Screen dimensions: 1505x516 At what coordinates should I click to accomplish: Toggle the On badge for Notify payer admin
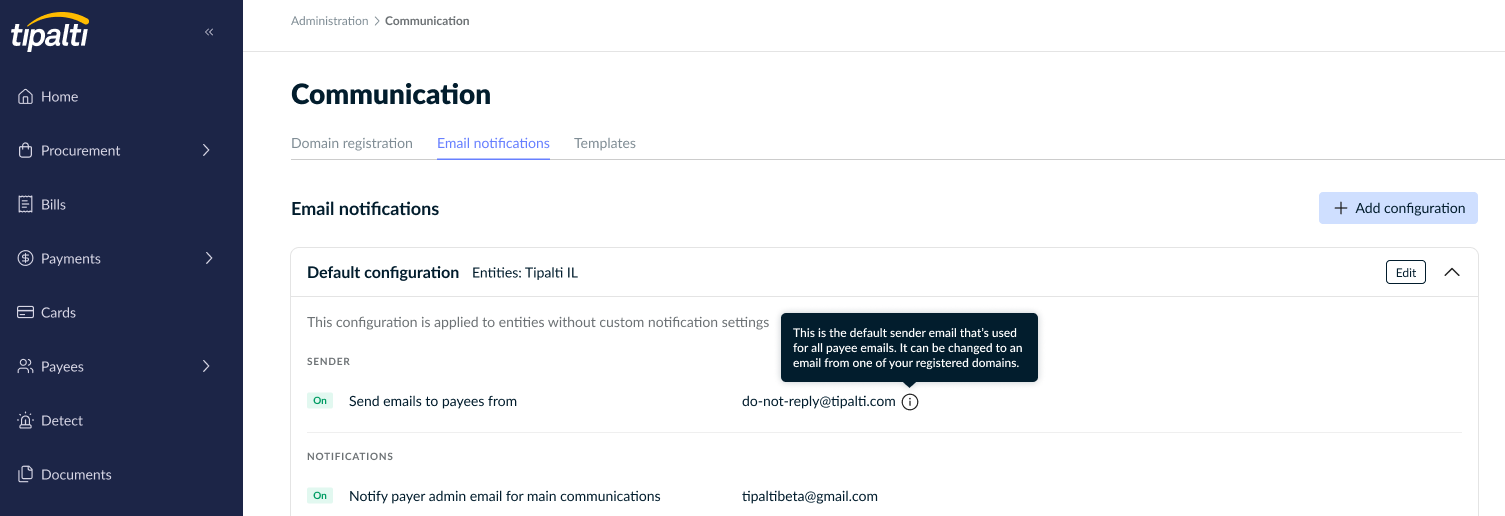[x=320, y=495]
